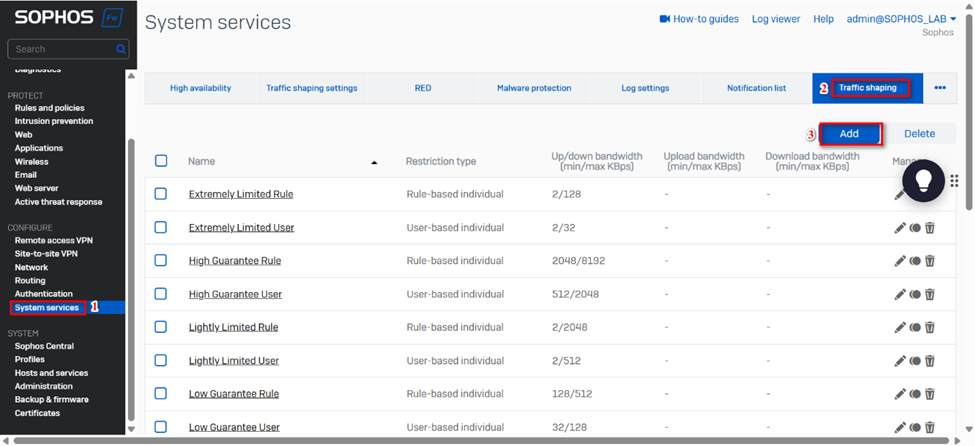
Task: Delete the Low Guarantee Rule policy
Action: tap(930, 394)
